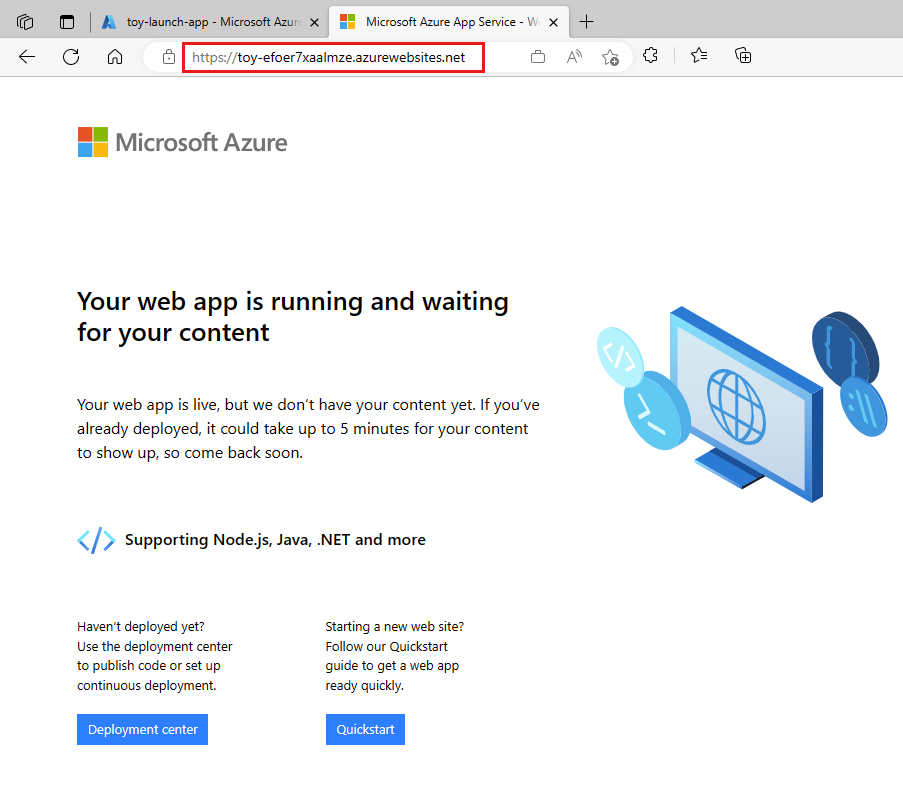The image size is (903, 785).
Task: Go back using the back arrow
Action: (27, 56)
